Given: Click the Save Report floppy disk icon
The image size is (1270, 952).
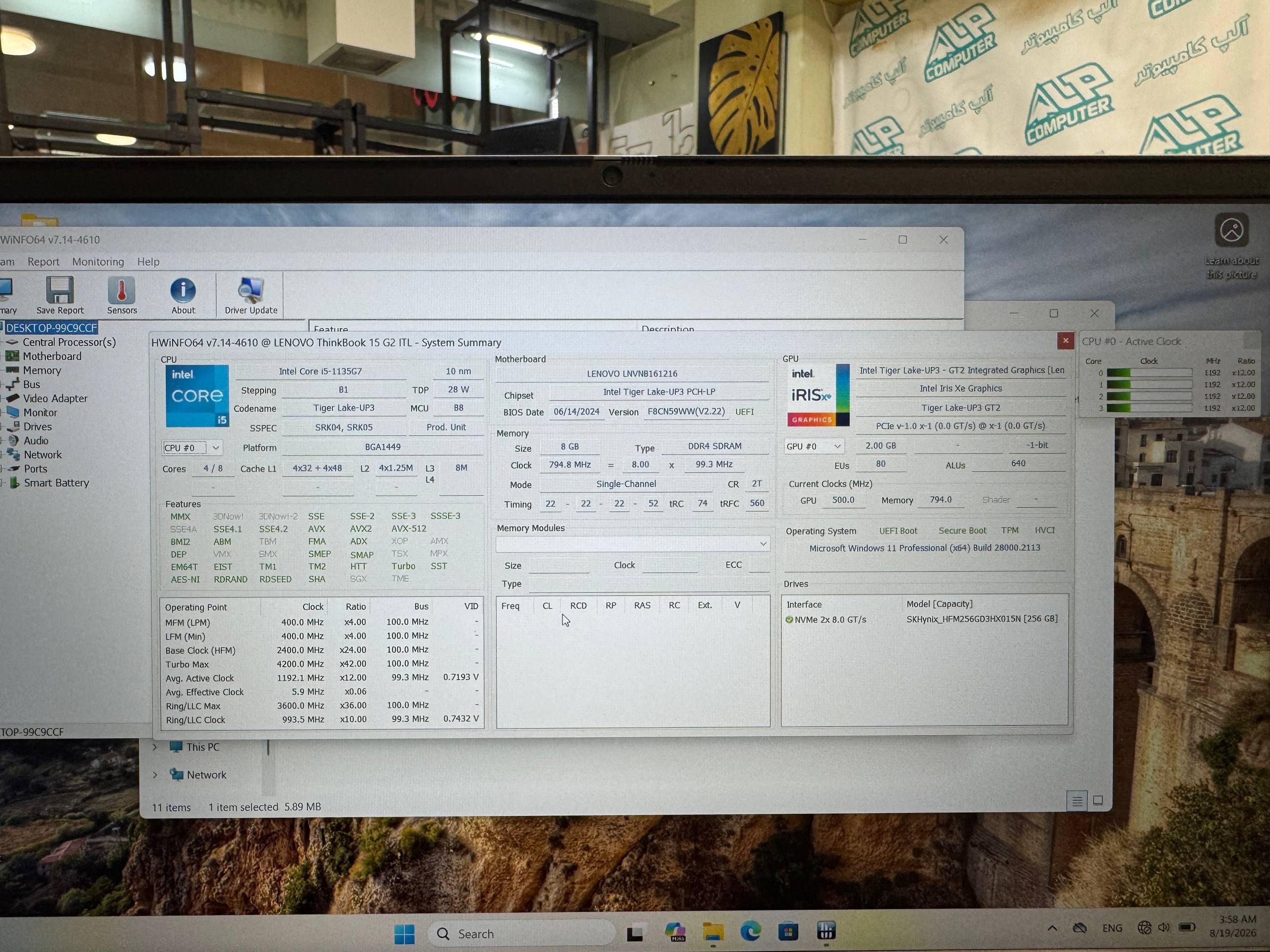Looking at the screenshot, I should pyautogui.click(x=60, y=290).
